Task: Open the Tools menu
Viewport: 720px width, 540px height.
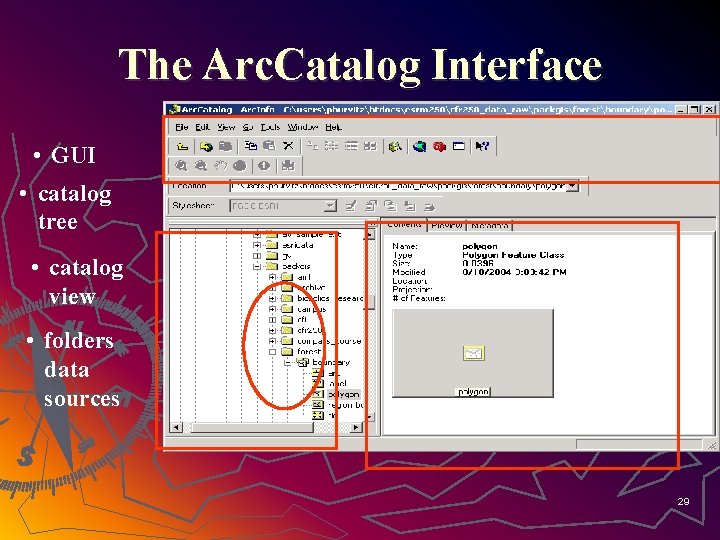Action: 270,127
